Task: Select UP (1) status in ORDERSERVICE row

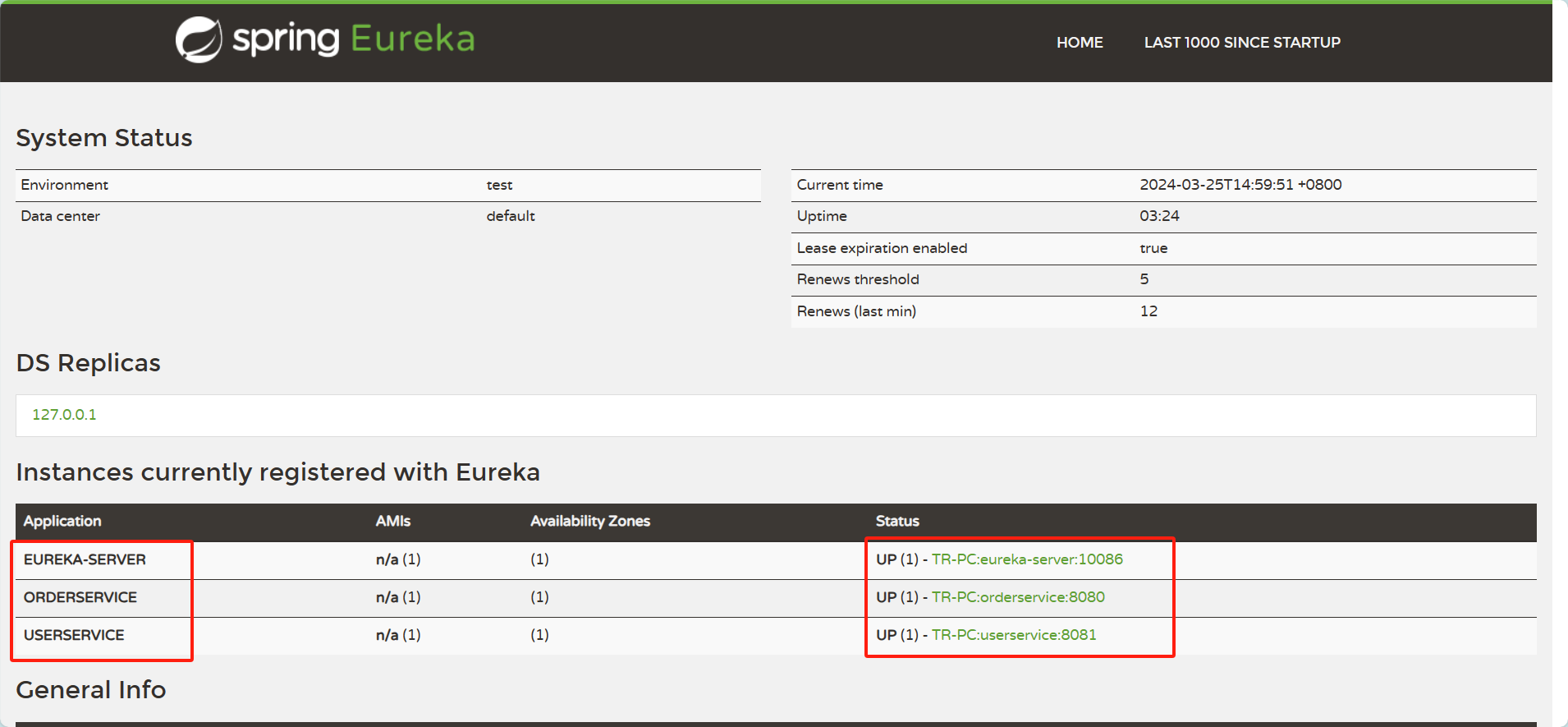Action: [x=896, y=597]
